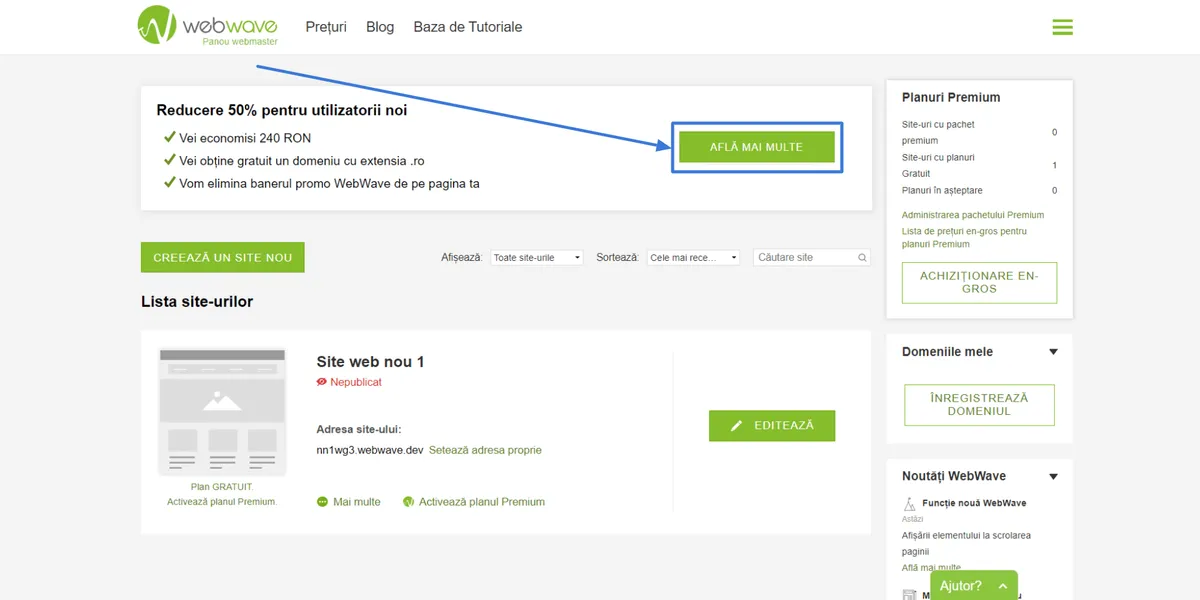
Task: Click Site-uri cu pachet premium row
Action: 979,133
